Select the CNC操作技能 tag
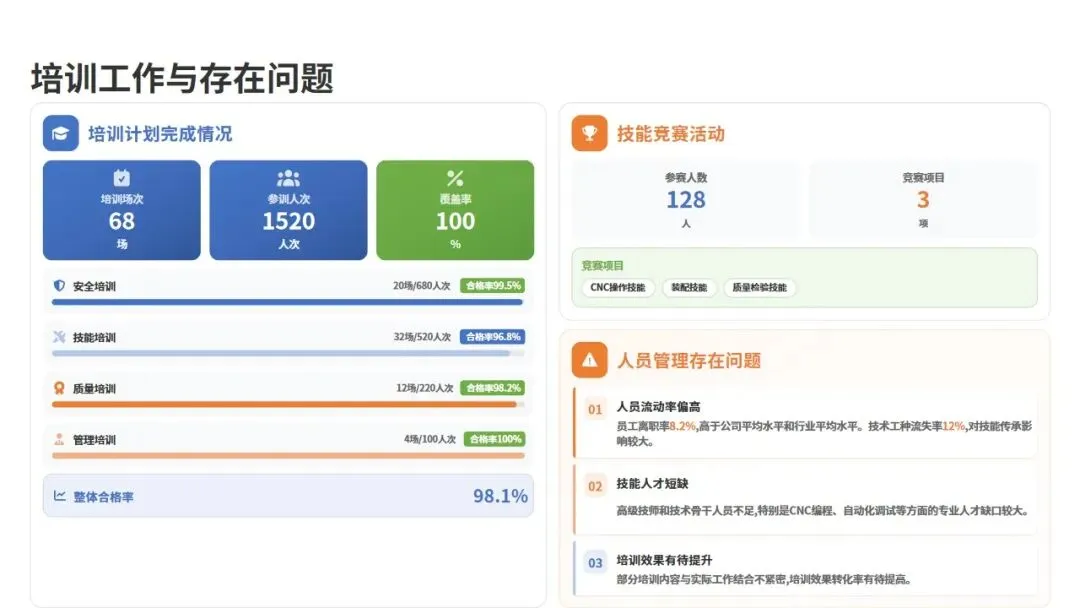Viewport: 1080px width, 608px height. pos(618,287)
